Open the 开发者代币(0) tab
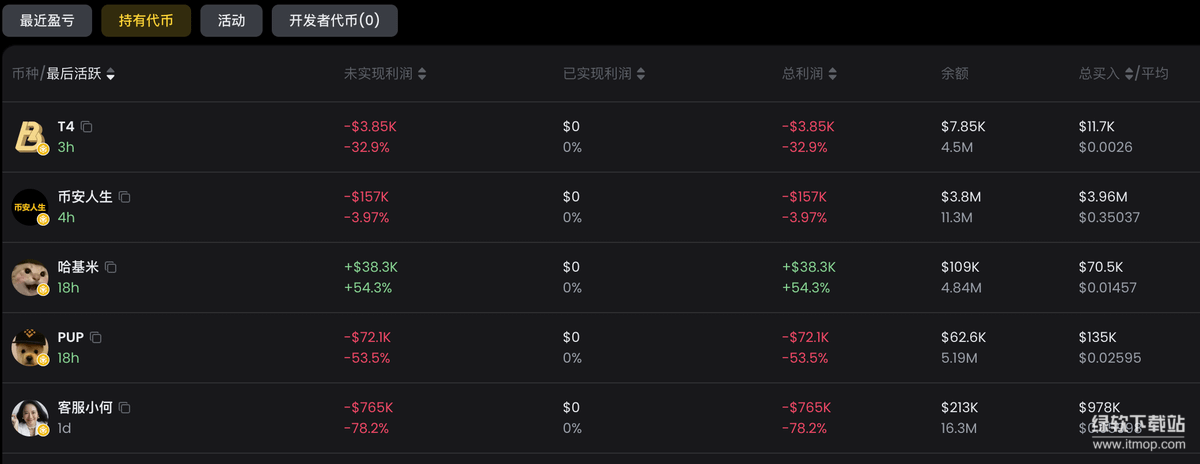The width and height of the screenshot is (1200, 464). (334, 20)
